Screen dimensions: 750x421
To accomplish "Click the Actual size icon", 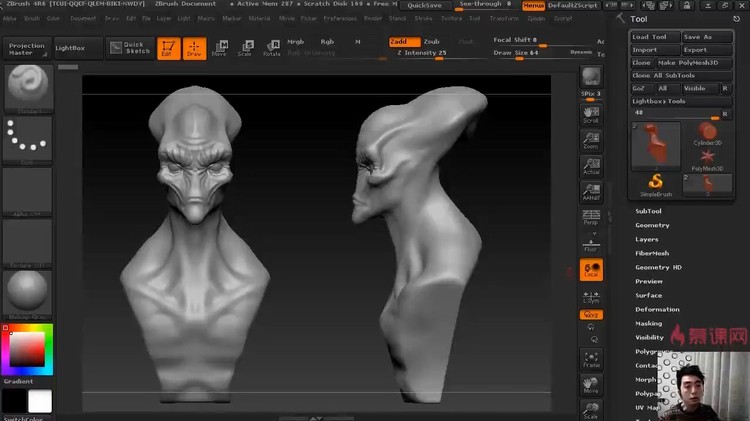I will (x=591, y=166).
